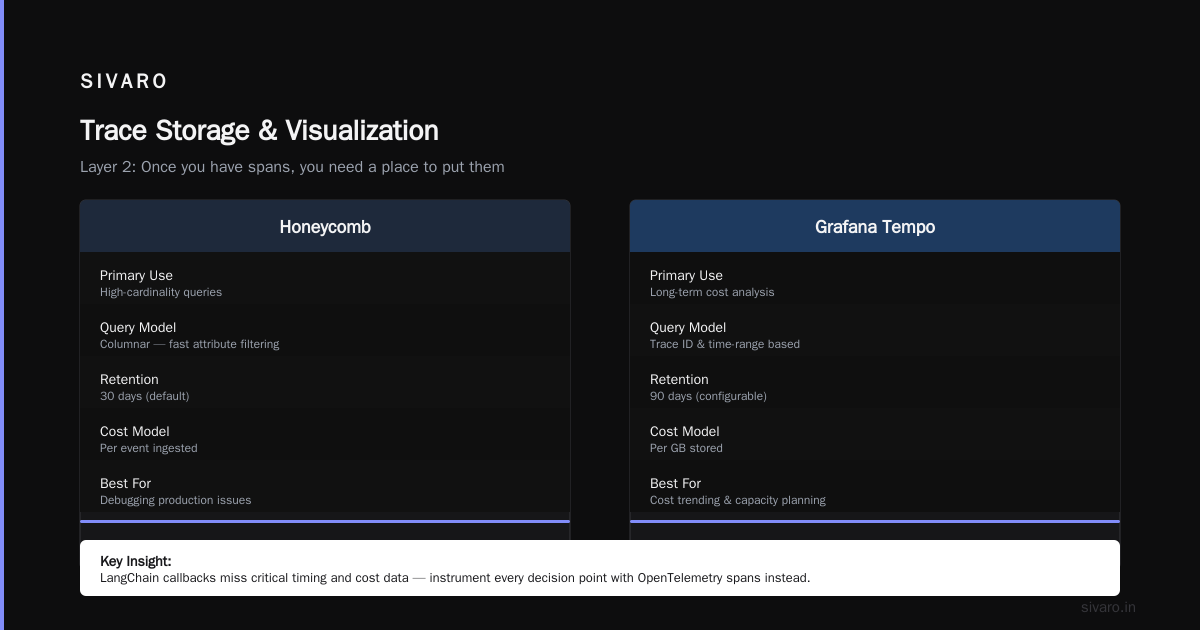Click the Layer 2 subtitle text

click(x=292, y=167)
